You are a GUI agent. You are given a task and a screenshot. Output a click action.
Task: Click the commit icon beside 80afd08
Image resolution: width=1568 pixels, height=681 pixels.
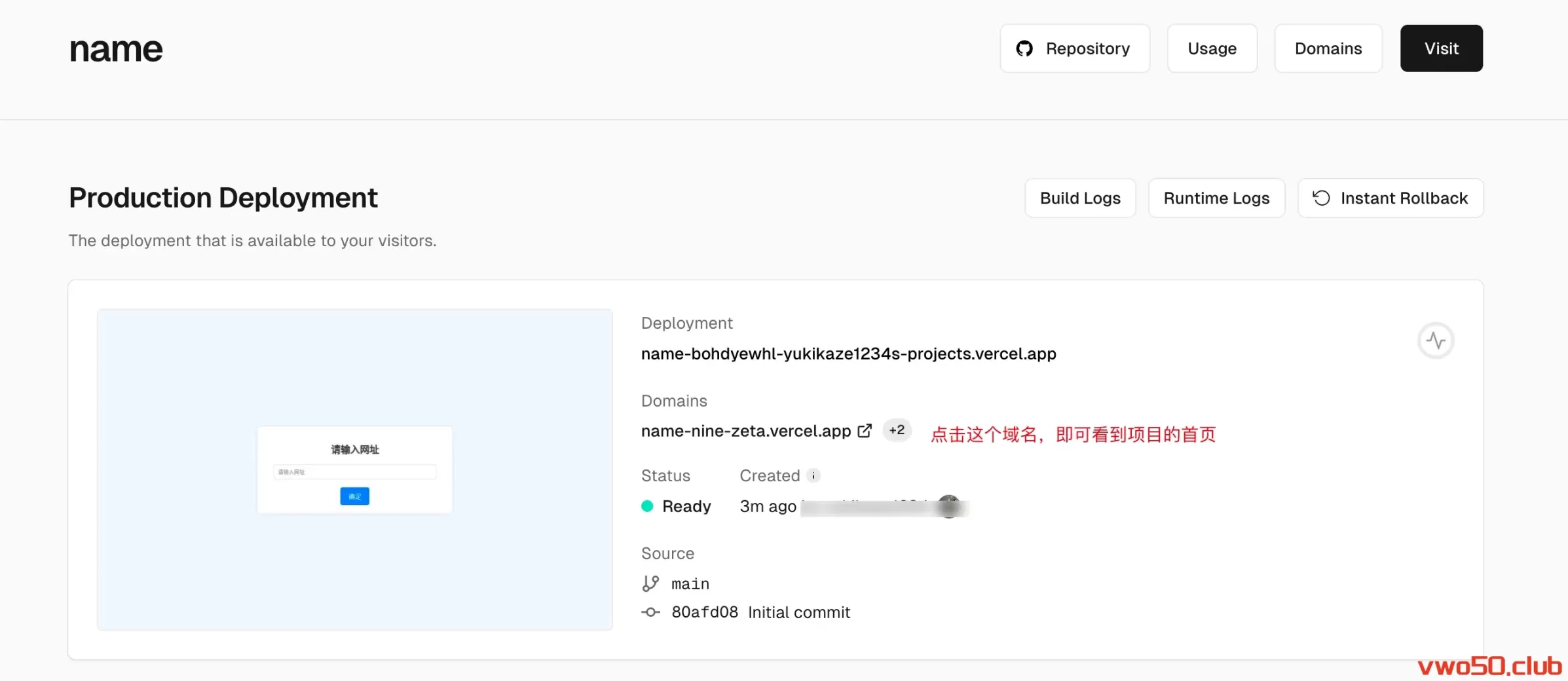[x=650, y=612]
